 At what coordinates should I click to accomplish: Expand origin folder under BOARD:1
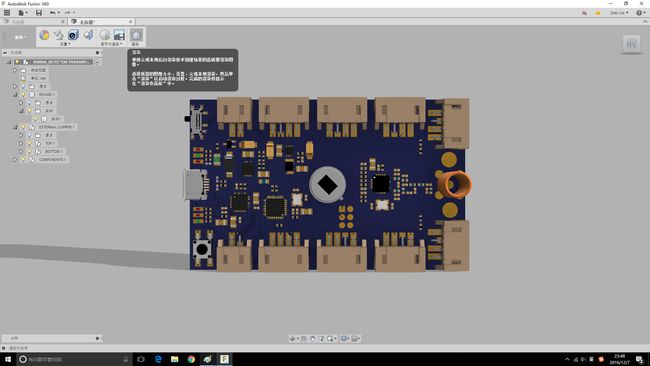click(x=21, y=102)
